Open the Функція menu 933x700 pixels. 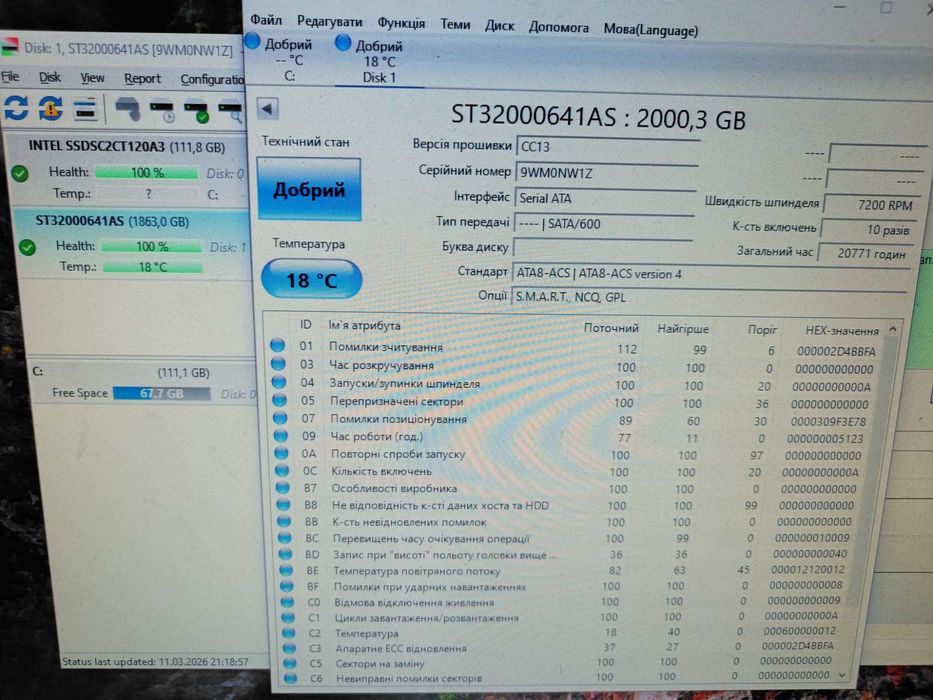[401, 23]
